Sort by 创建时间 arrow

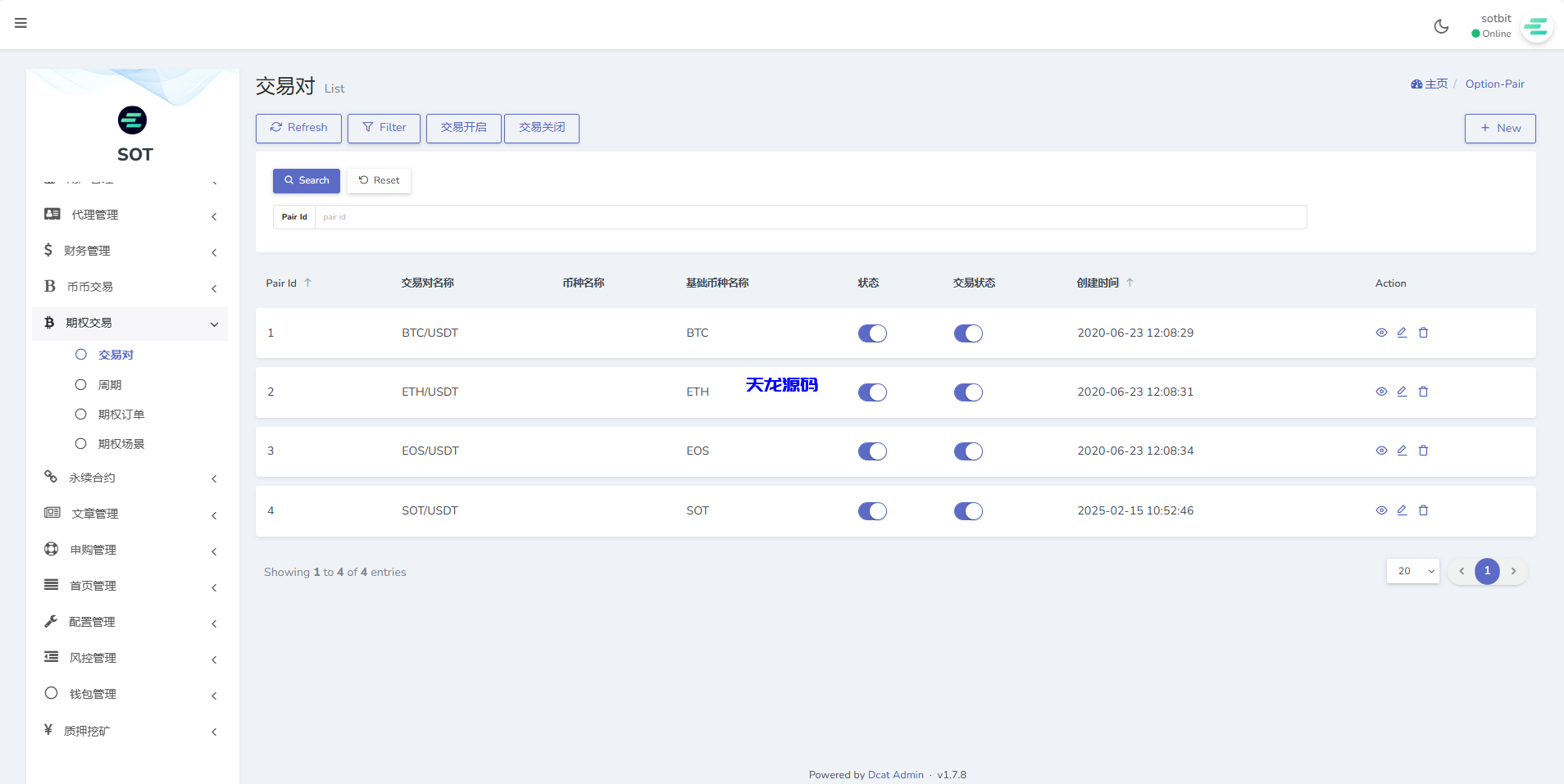pyautogui.click(x=1130, y=283)
